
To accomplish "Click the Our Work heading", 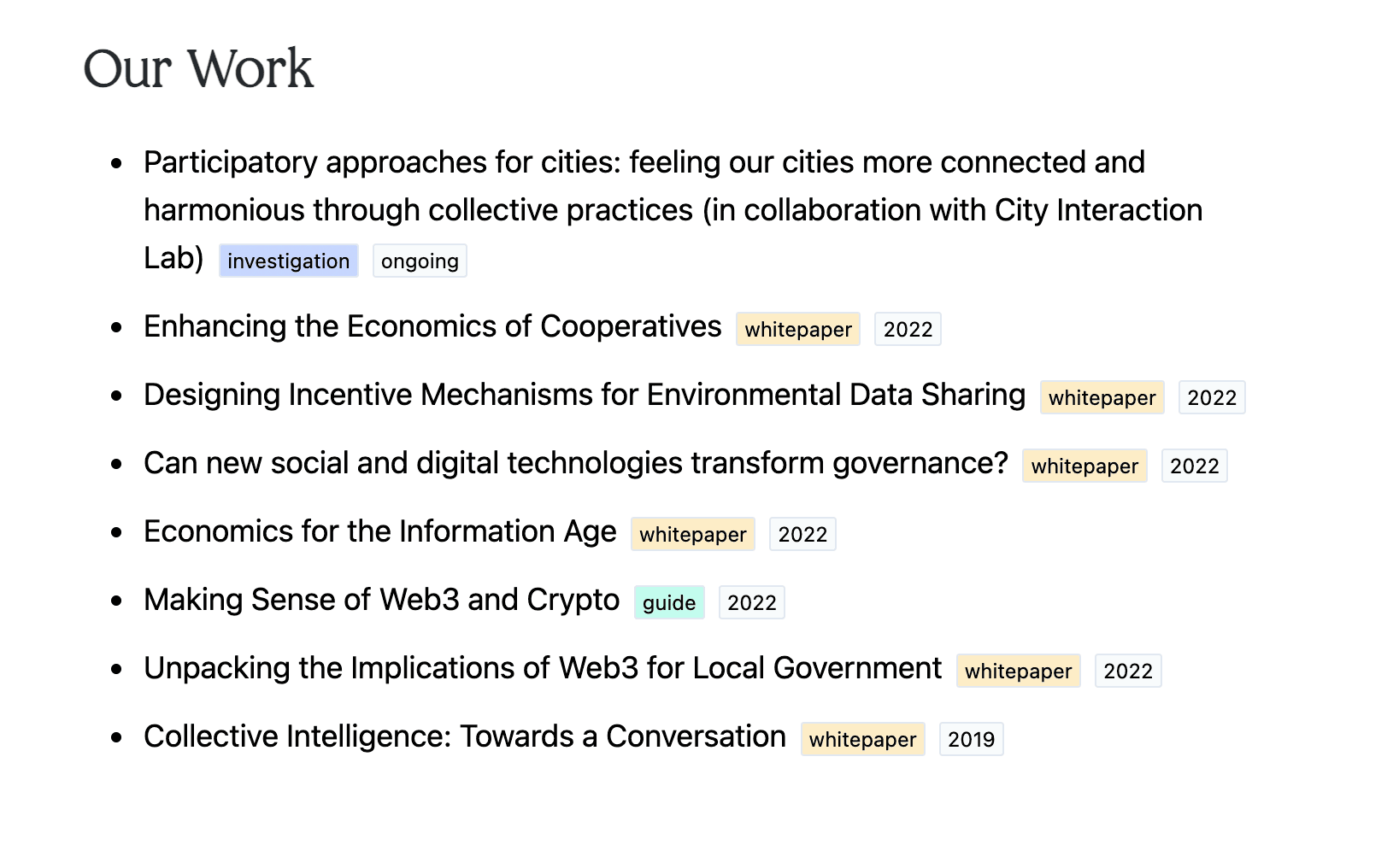I will (198, 68).
